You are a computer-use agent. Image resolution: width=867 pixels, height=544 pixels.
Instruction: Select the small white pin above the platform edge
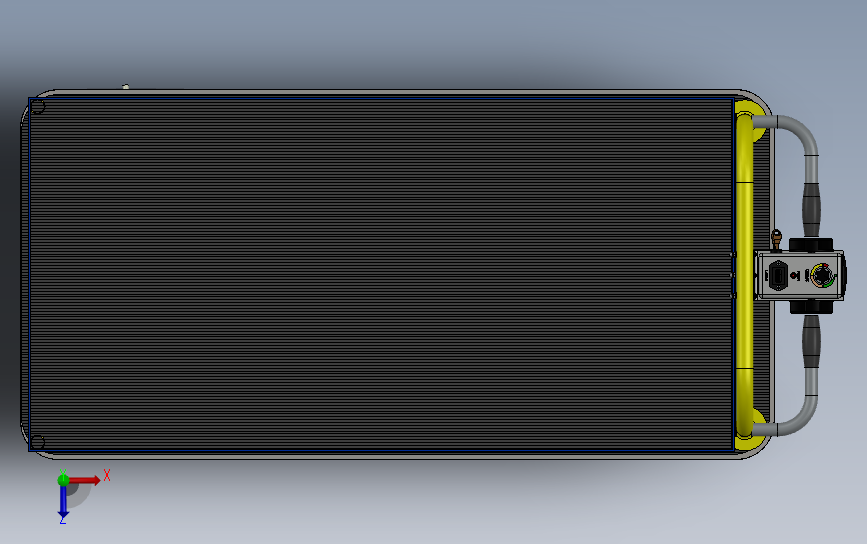(126, 86)
